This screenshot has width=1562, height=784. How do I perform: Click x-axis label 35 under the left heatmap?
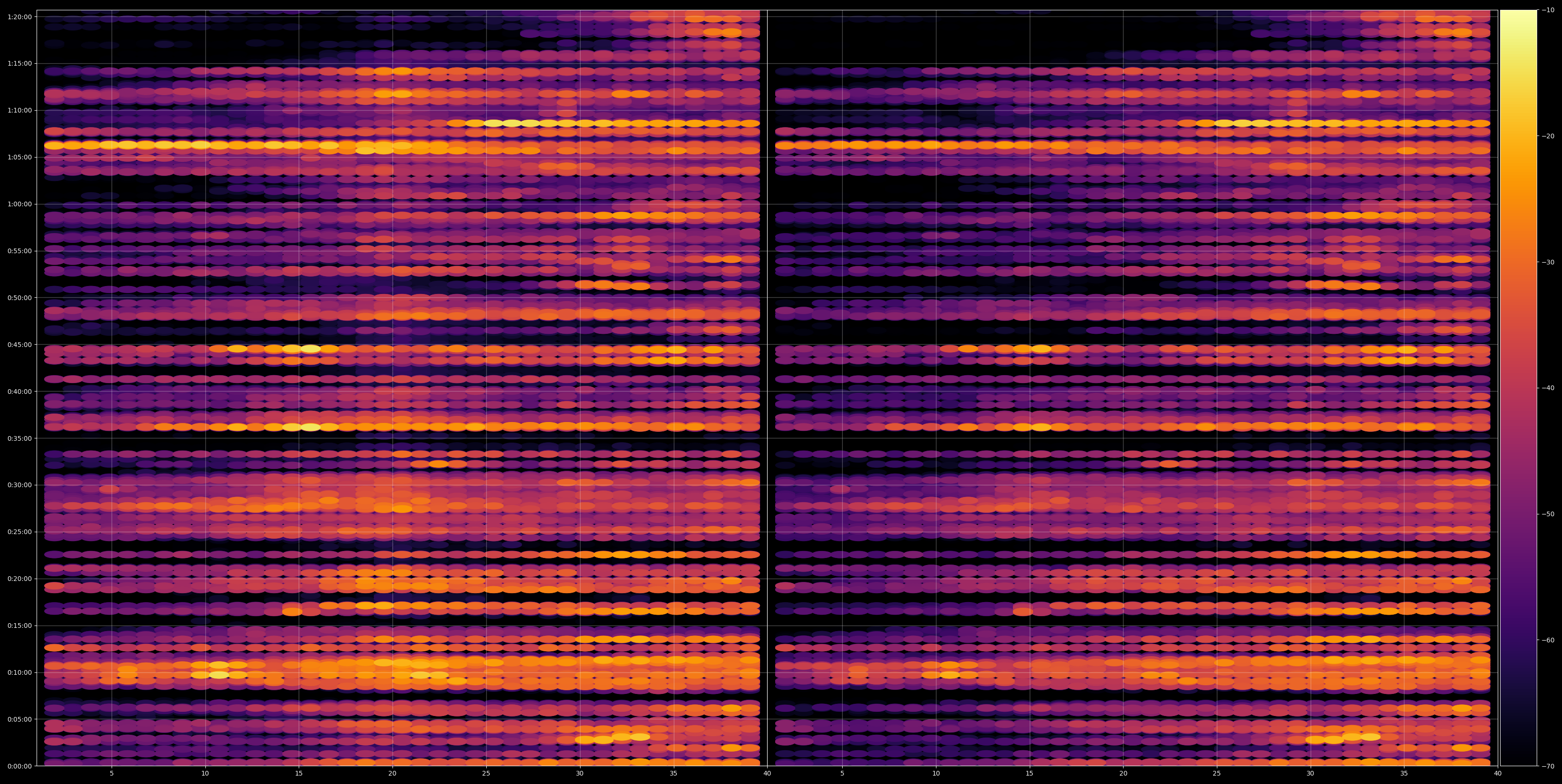point(674,773)
